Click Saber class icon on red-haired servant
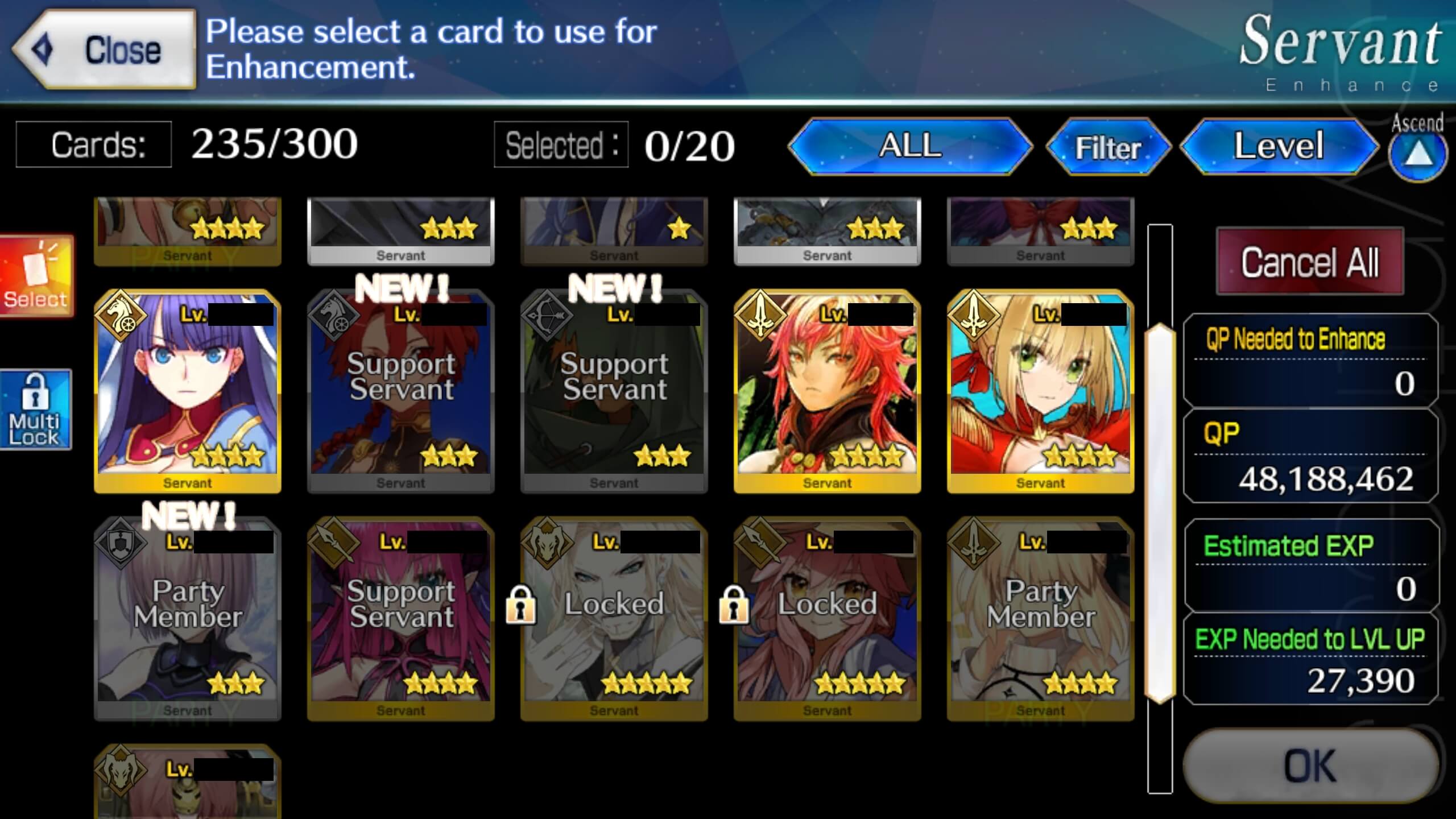Image resolution: width=1456 pixels, height=819 pixels. pyautogui.click(x=760, y=315)
